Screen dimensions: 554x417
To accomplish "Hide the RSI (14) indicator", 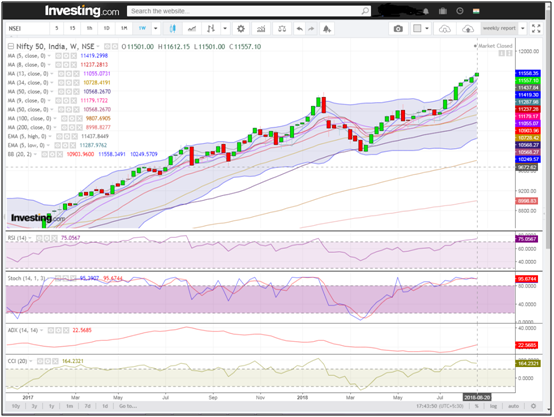I will point(39,238).
